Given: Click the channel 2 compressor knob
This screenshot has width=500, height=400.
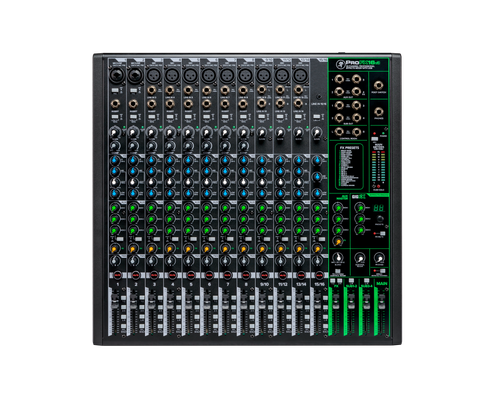Looking at the screenshot, I should coord(133,146).
